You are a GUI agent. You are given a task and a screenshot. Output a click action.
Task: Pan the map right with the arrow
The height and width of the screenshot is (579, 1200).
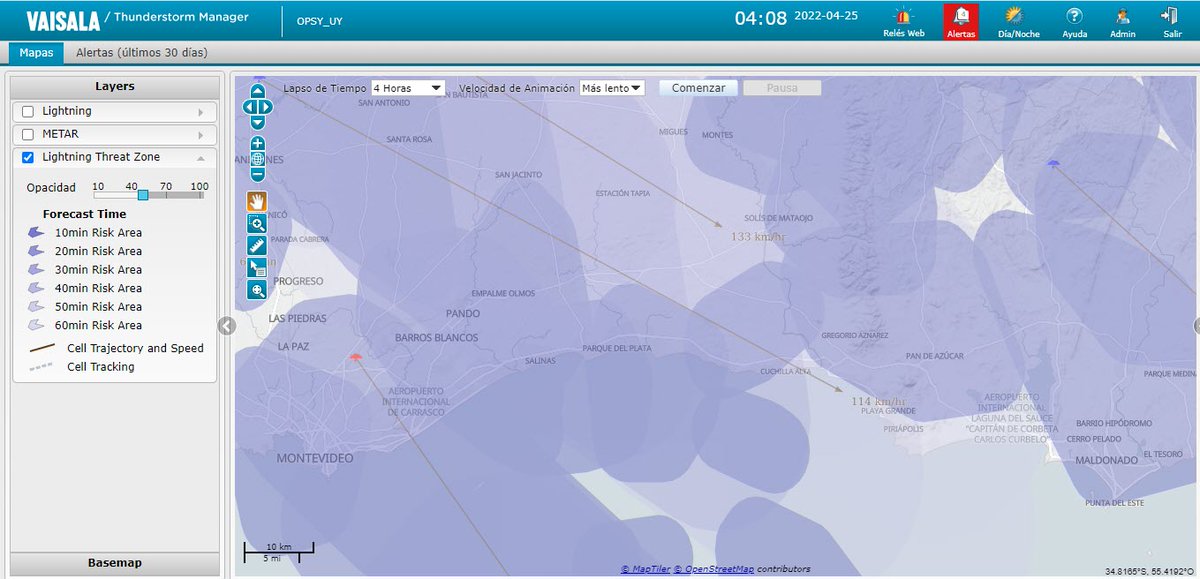click(266, 107)
